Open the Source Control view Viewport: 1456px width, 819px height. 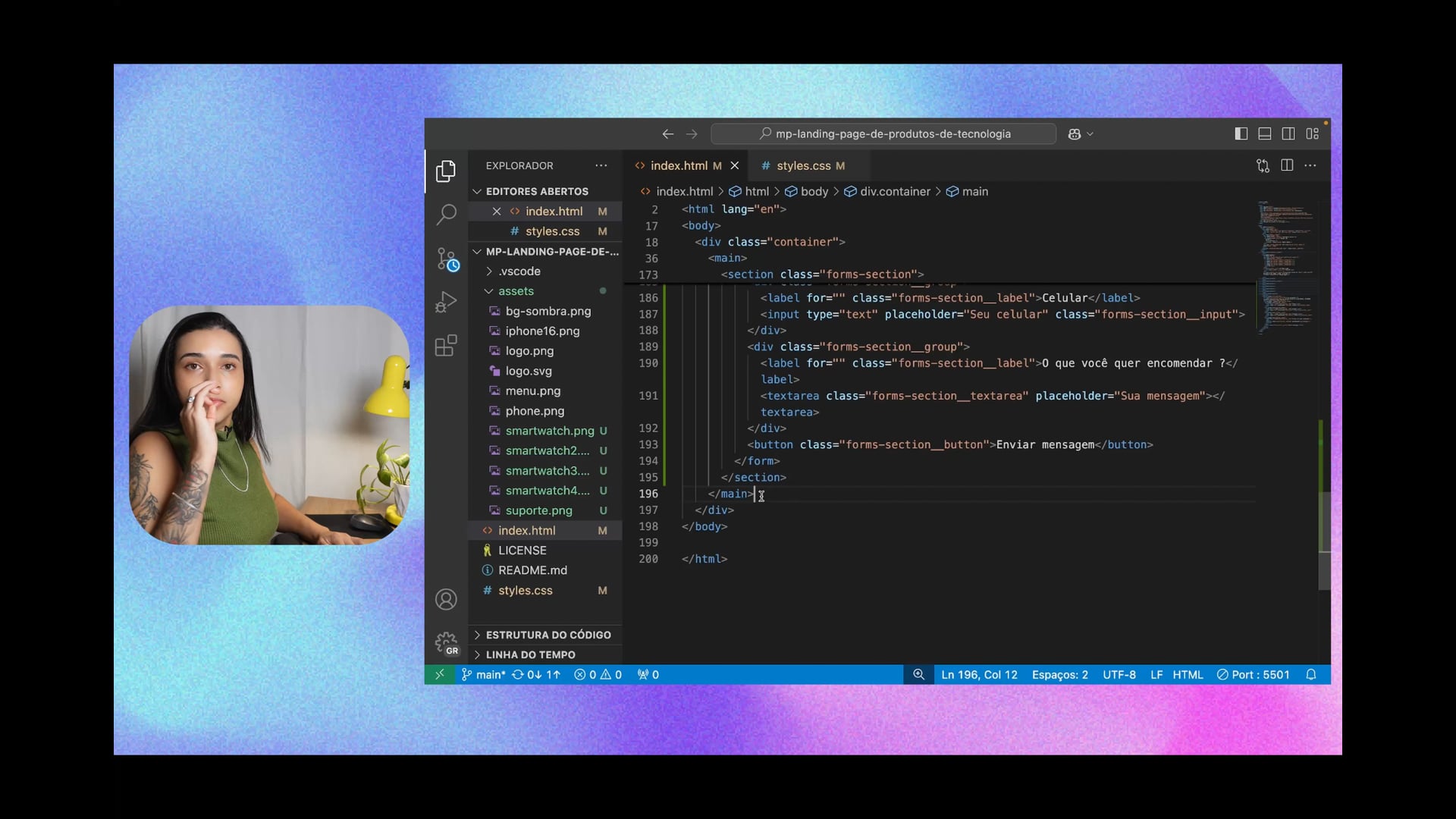click(446, 259)
